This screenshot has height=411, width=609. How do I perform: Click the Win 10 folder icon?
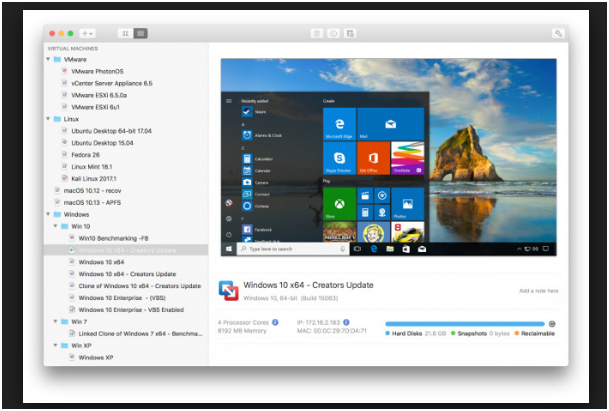(65, 226)
